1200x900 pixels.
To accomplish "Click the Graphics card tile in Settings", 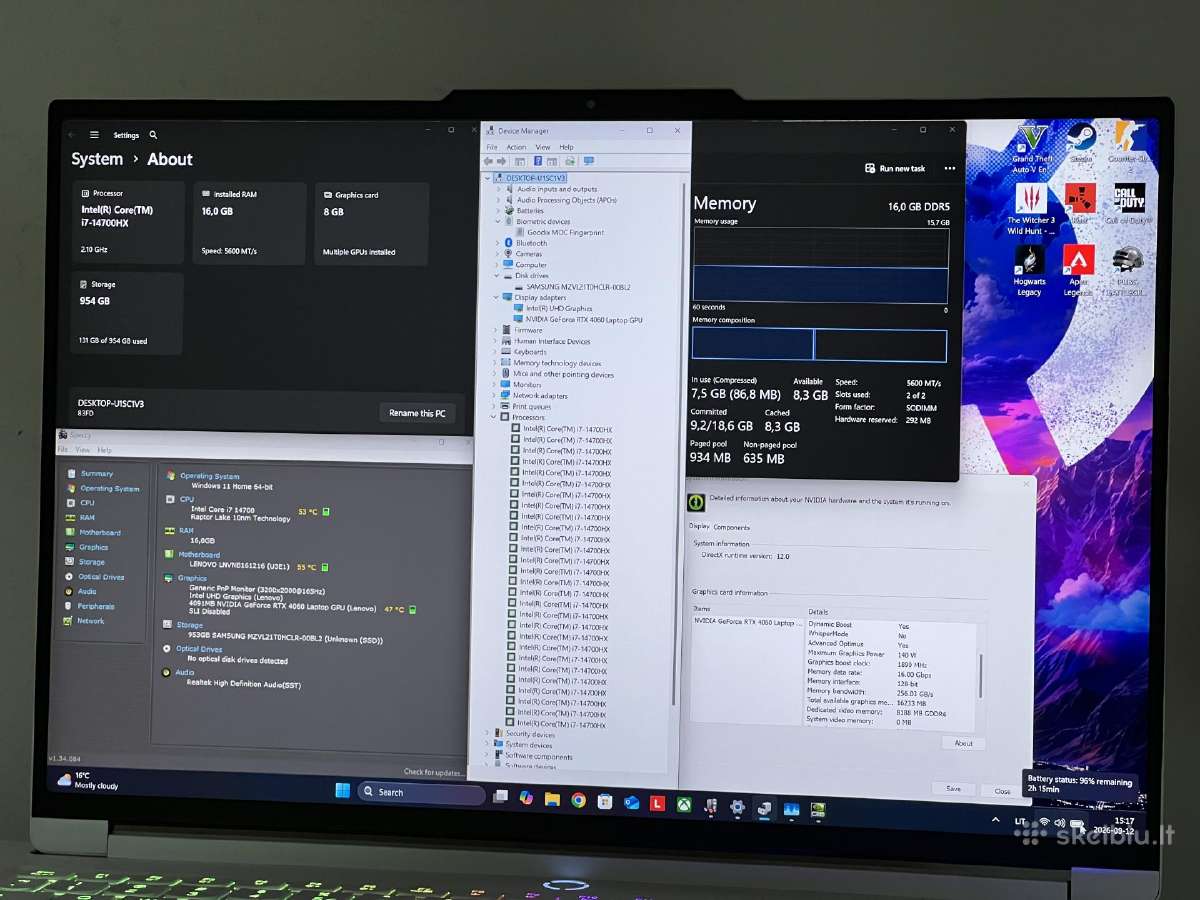I will [x=372, y=223].
